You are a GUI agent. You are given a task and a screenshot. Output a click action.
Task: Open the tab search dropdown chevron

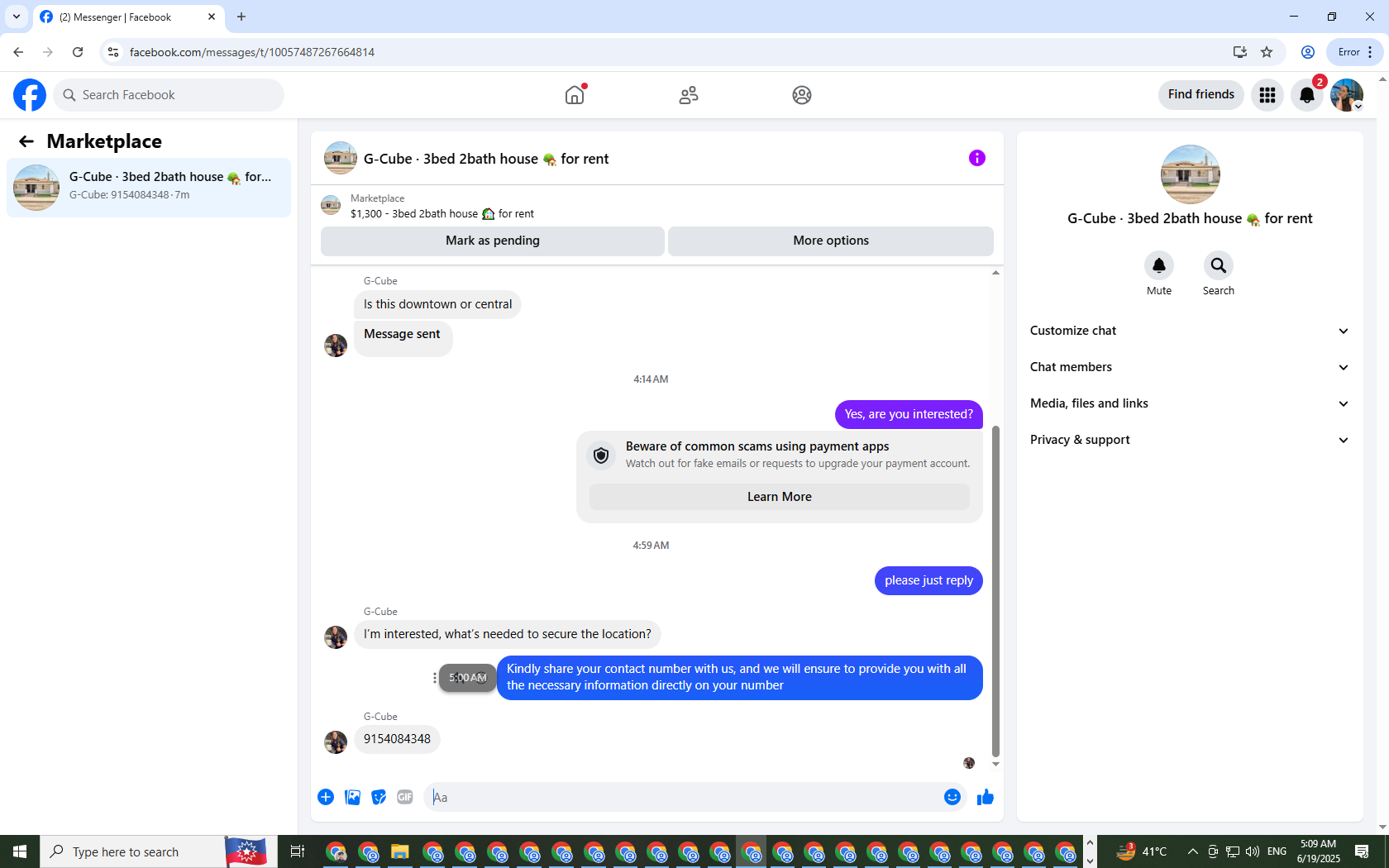tap(17, 17)
